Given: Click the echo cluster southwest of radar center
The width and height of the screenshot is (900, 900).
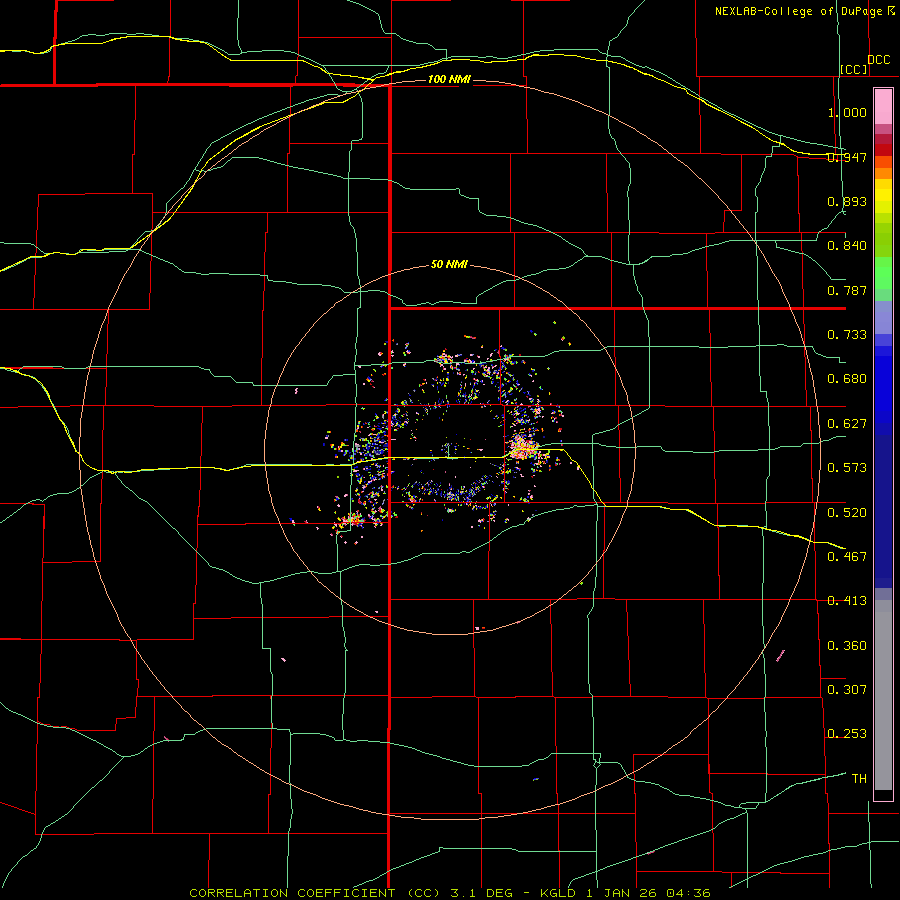Looking at the screenshot, I should click(x=350, y=521).
